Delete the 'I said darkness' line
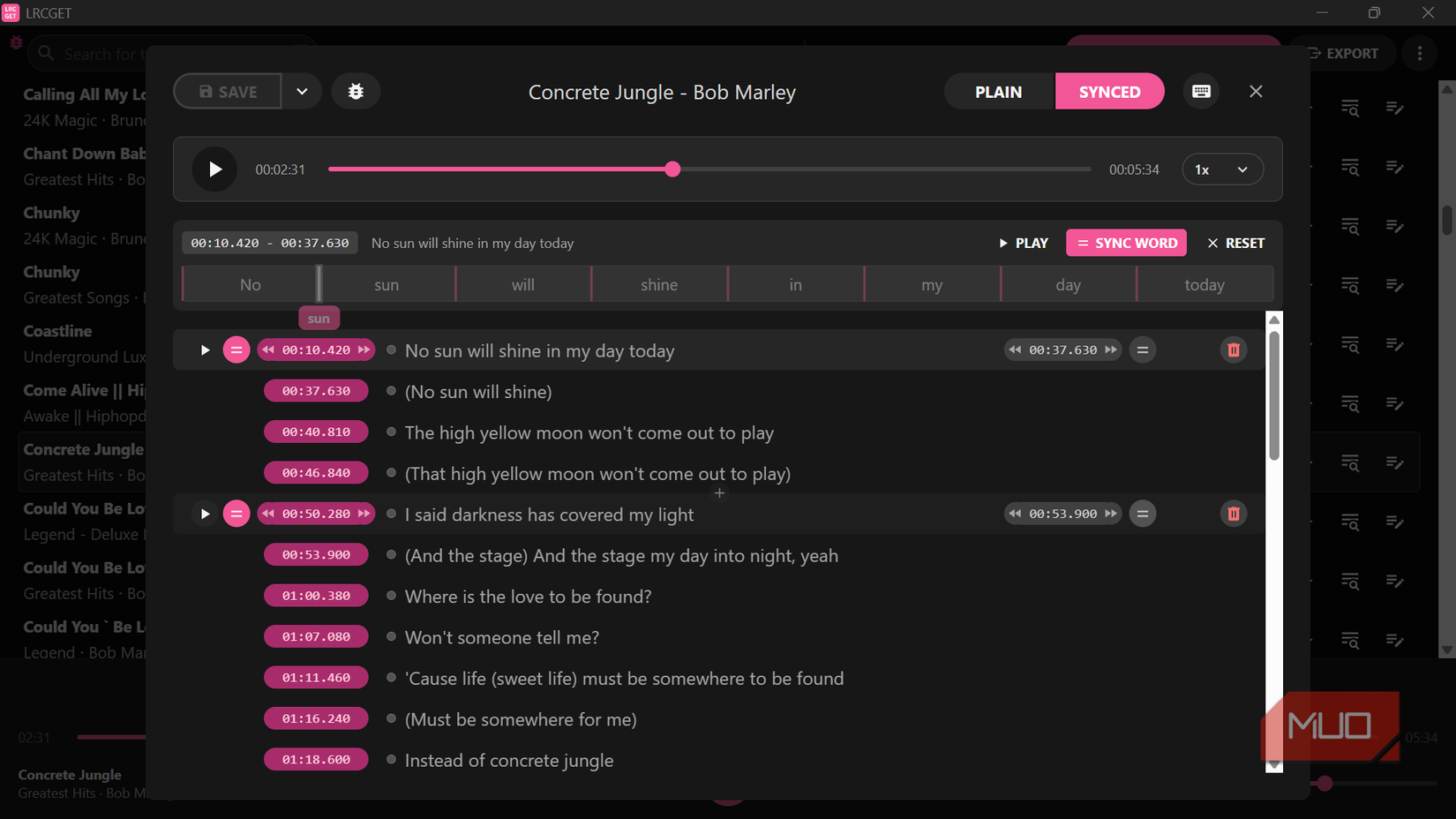The width and height of the screenshot is (1456, 819). pyautogui.click(x=1234, y=514)
